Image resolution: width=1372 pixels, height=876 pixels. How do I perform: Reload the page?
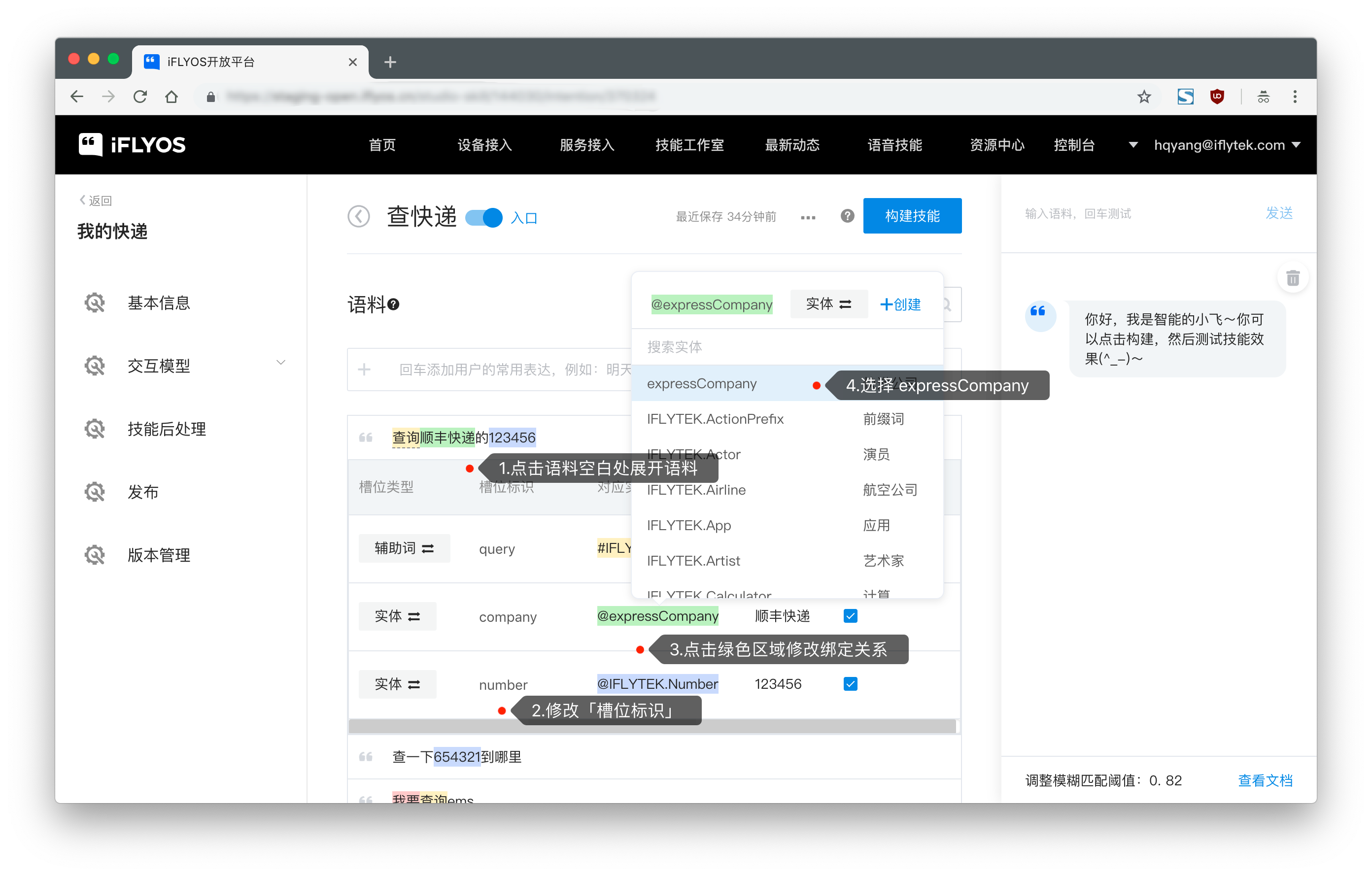140,96
